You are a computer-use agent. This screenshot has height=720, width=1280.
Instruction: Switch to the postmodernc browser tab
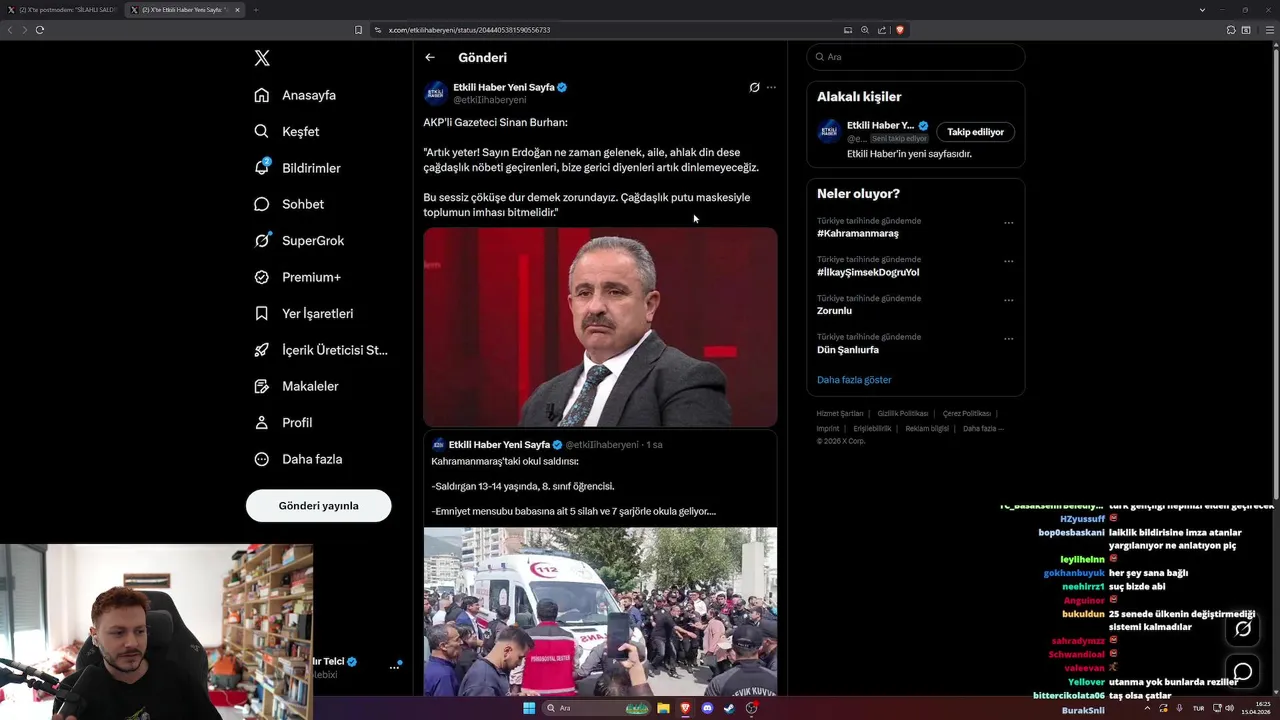62,10
